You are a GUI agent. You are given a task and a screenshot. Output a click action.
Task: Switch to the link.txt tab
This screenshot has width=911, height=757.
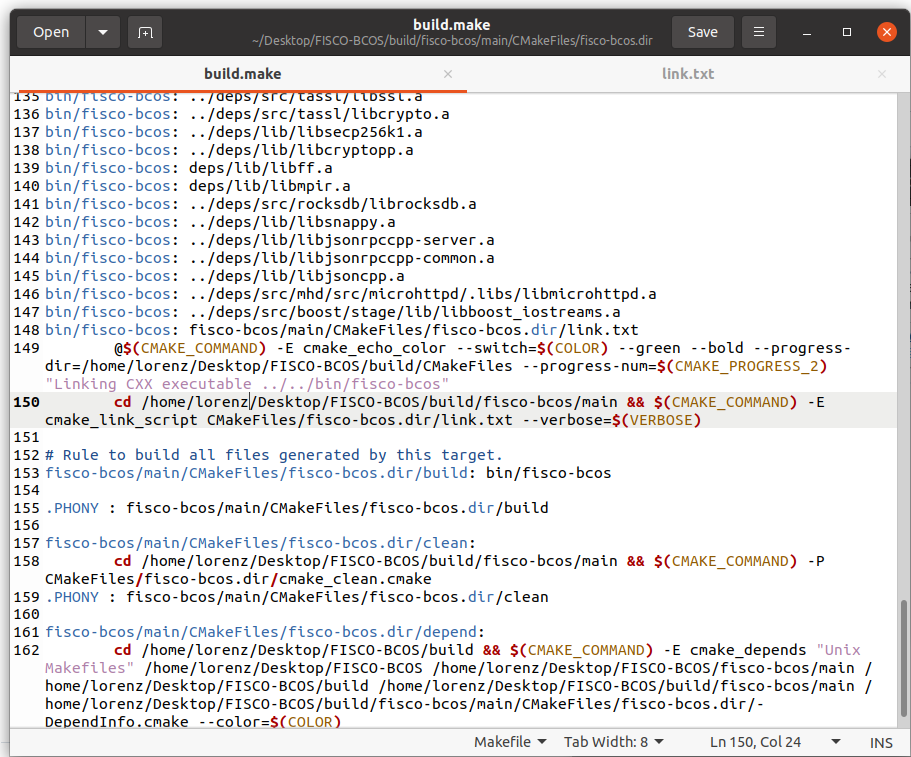tap(688, 74)
